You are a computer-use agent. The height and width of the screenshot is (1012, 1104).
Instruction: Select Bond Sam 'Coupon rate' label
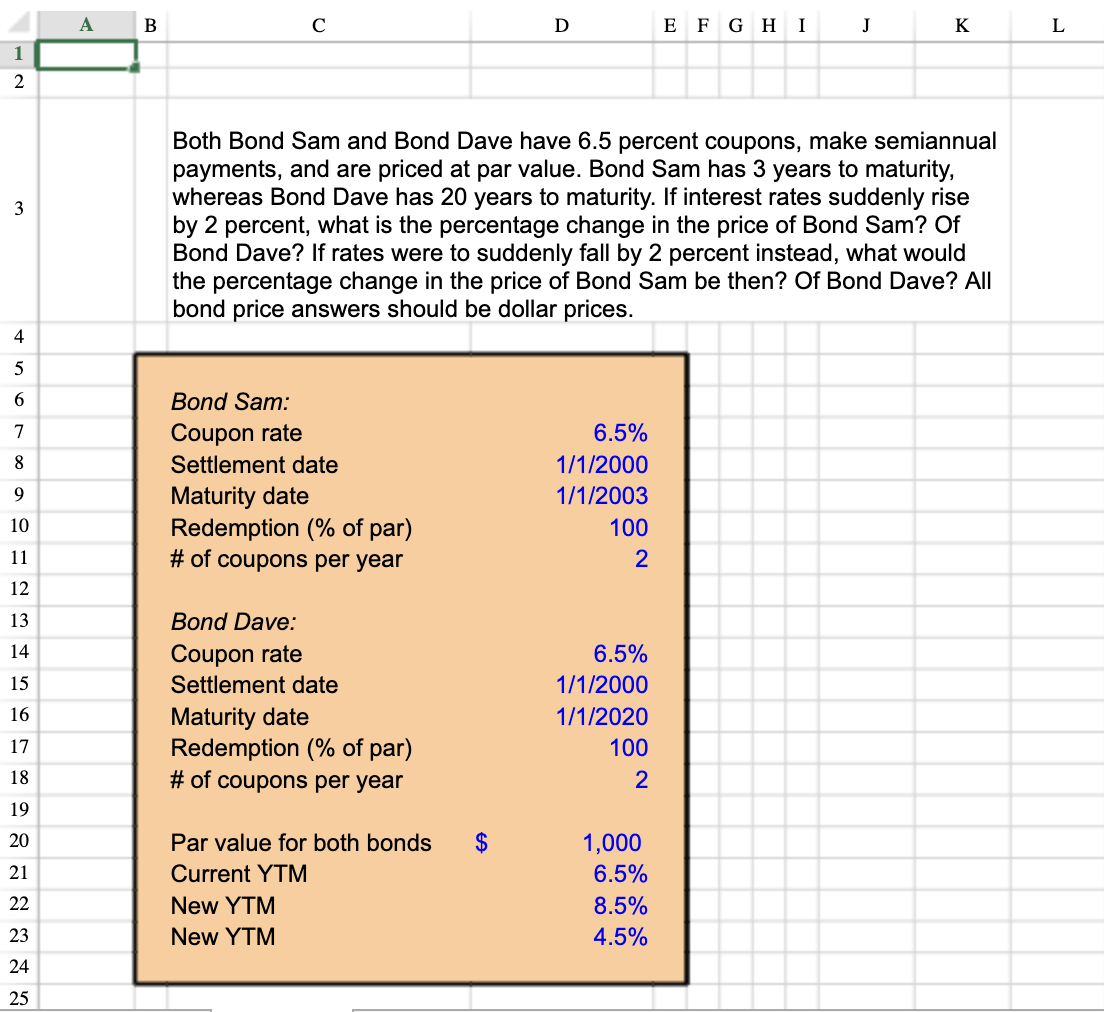click(237, 433)
